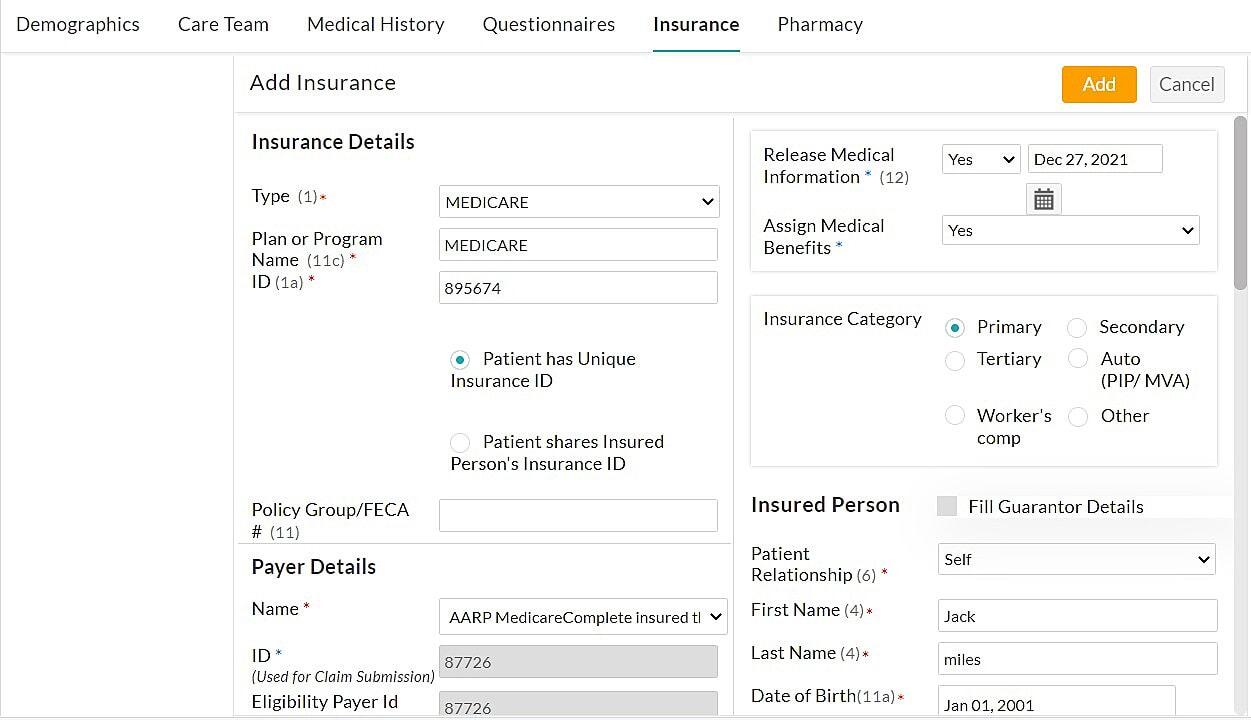Open the Medical History tab

[375, 24]
